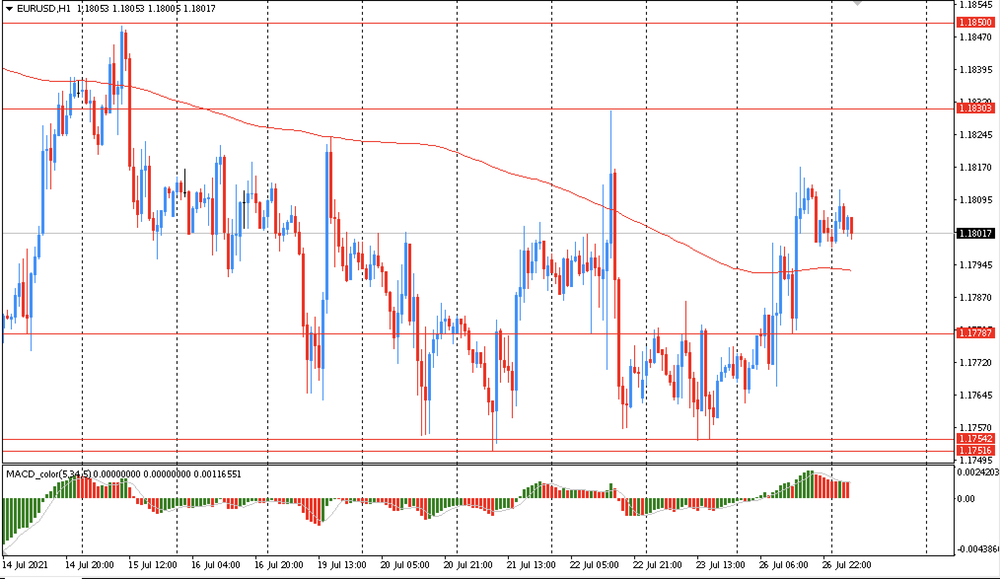Click the black 1.18017 current price tag

[976, 233]
